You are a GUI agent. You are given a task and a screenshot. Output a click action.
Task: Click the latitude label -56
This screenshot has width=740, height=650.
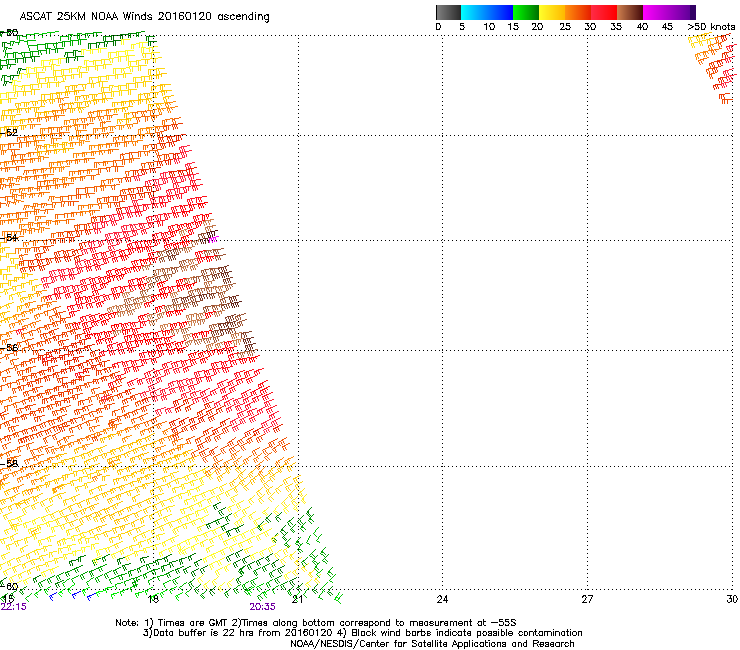[9, 348]
